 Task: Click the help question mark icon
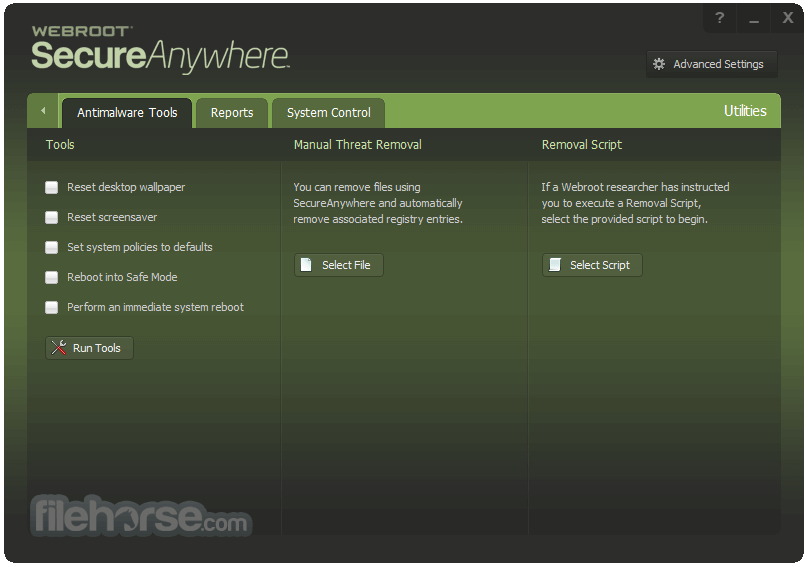720,18
